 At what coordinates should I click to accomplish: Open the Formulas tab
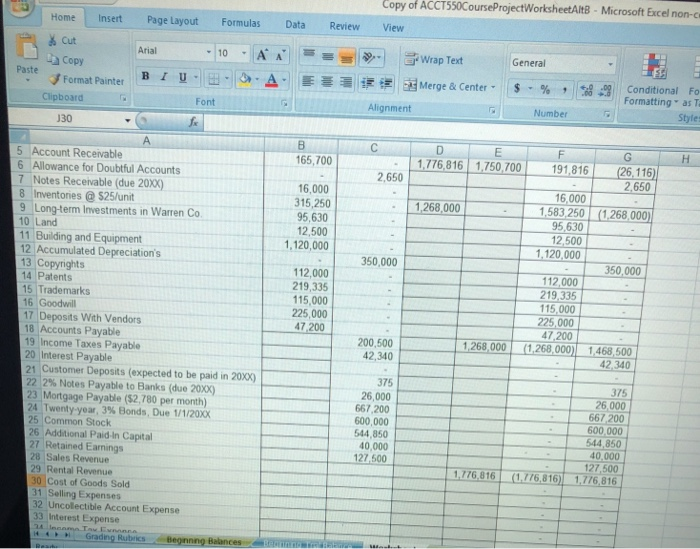click(x=241, y=23)
